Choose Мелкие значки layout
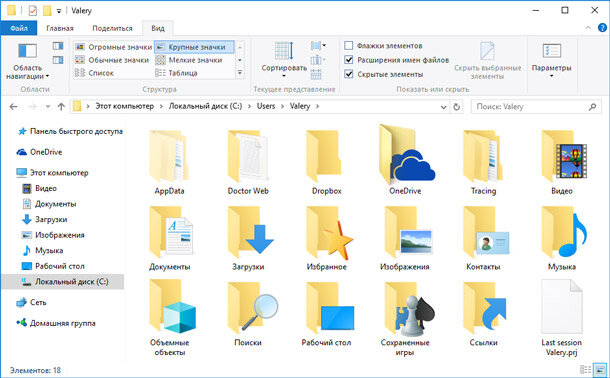 189,60
